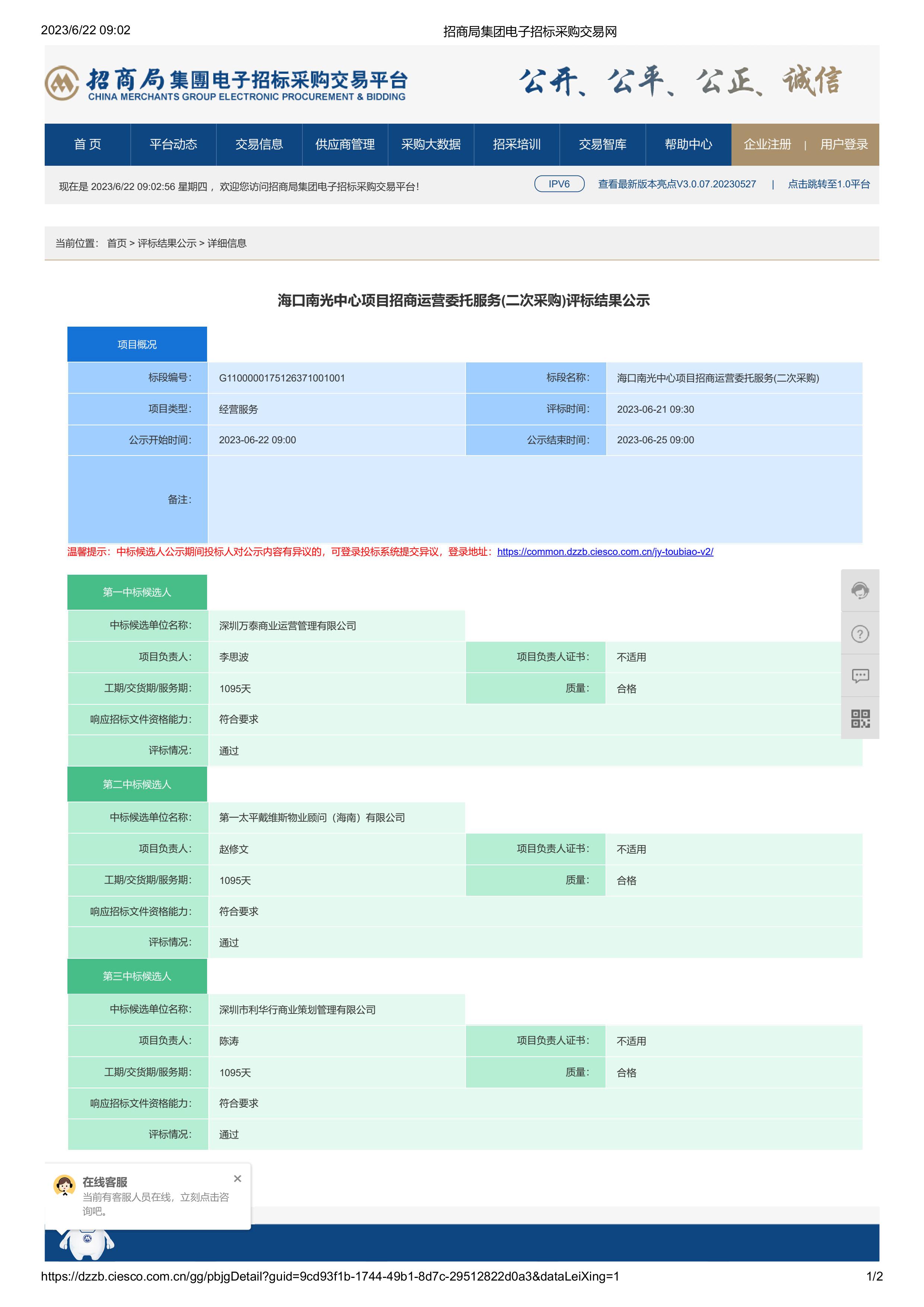
Task: Click the publicity start time 2023-06-22 09:00
Action: coord(257,440)
